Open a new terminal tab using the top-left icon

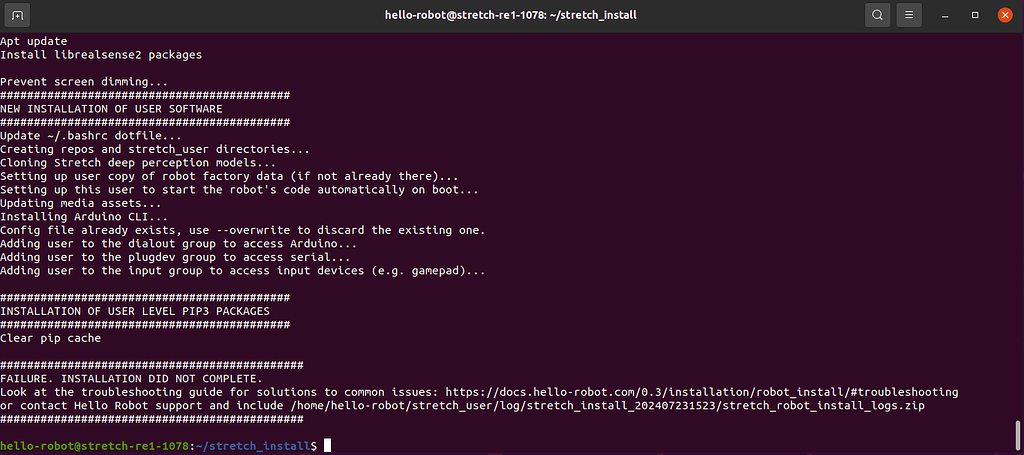(17, 14)
